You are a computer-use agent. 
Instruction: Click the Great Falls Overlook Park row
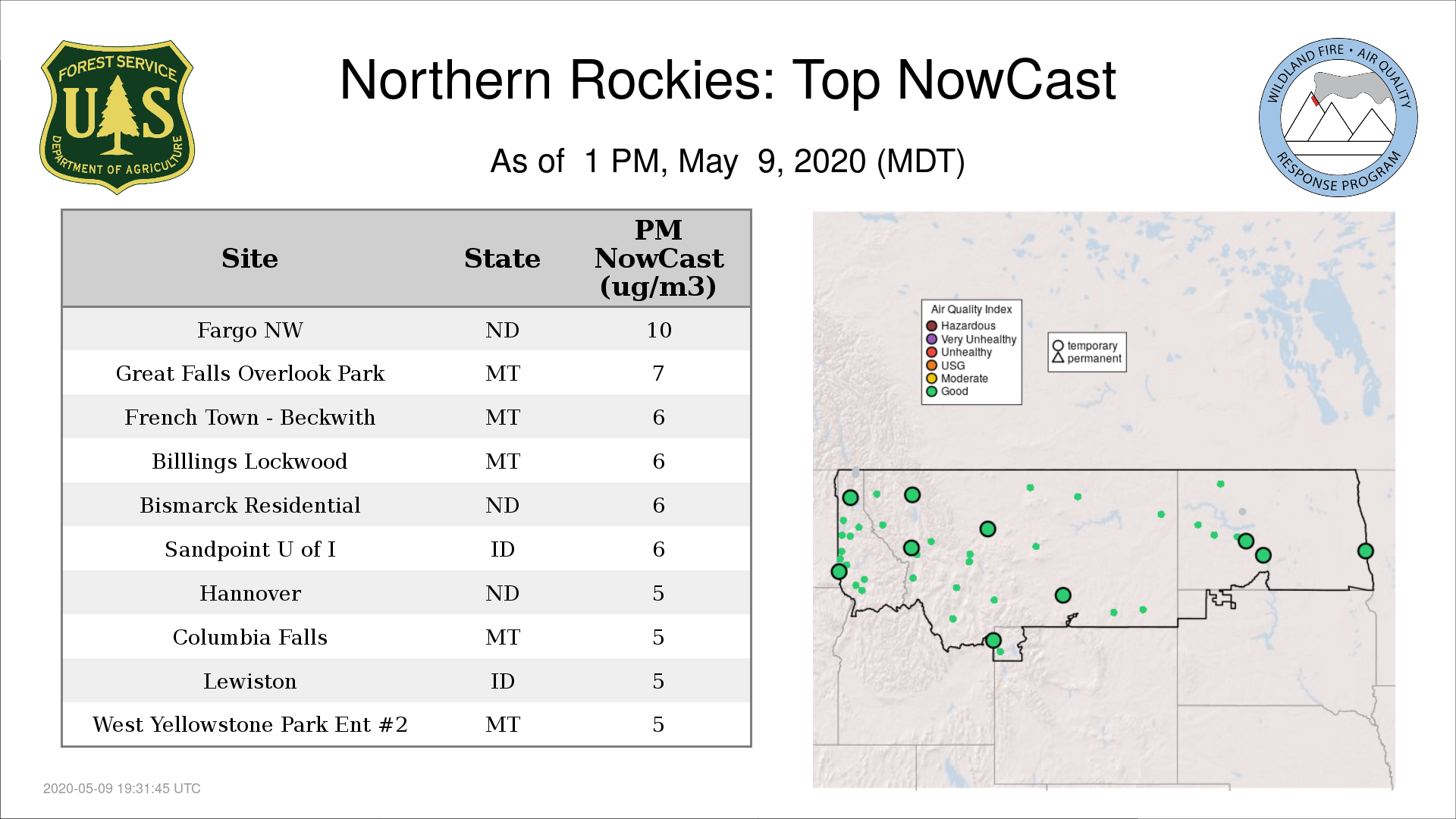tap(406, 373)
